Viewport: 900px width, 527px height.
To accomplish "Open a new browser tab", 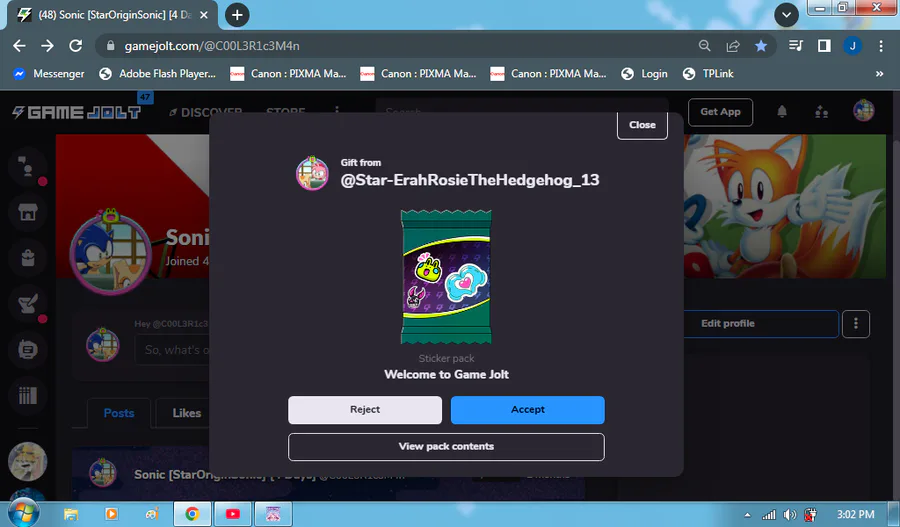I will (237, 15).
